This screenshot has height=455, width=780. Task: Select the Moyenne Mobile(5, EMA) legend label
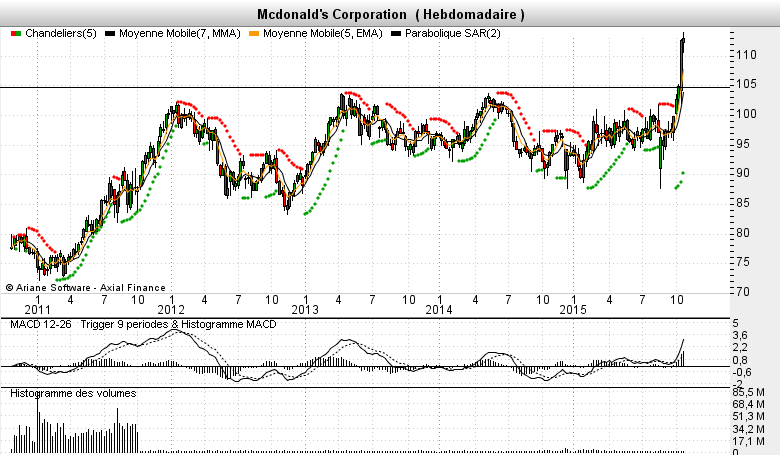323,33
